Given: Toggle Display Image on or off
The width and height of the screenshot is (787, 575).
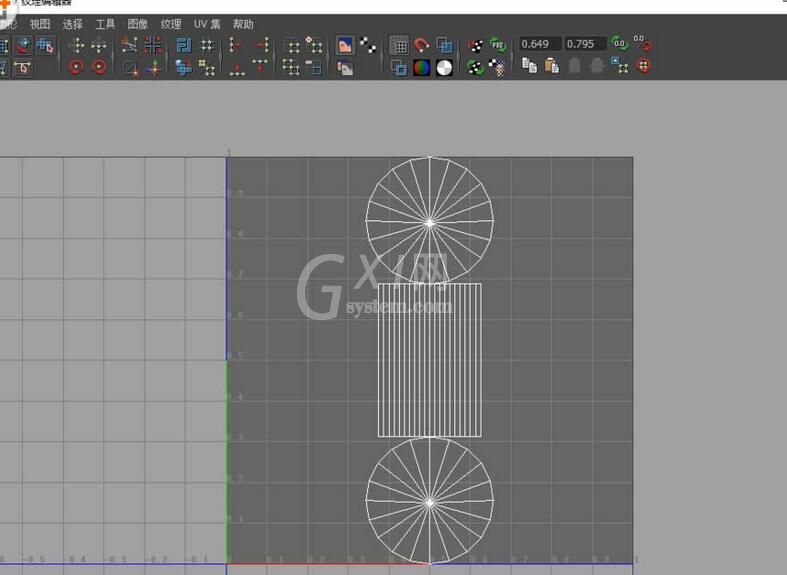Looking at the screenshot, I should click(x=345, y=46).
